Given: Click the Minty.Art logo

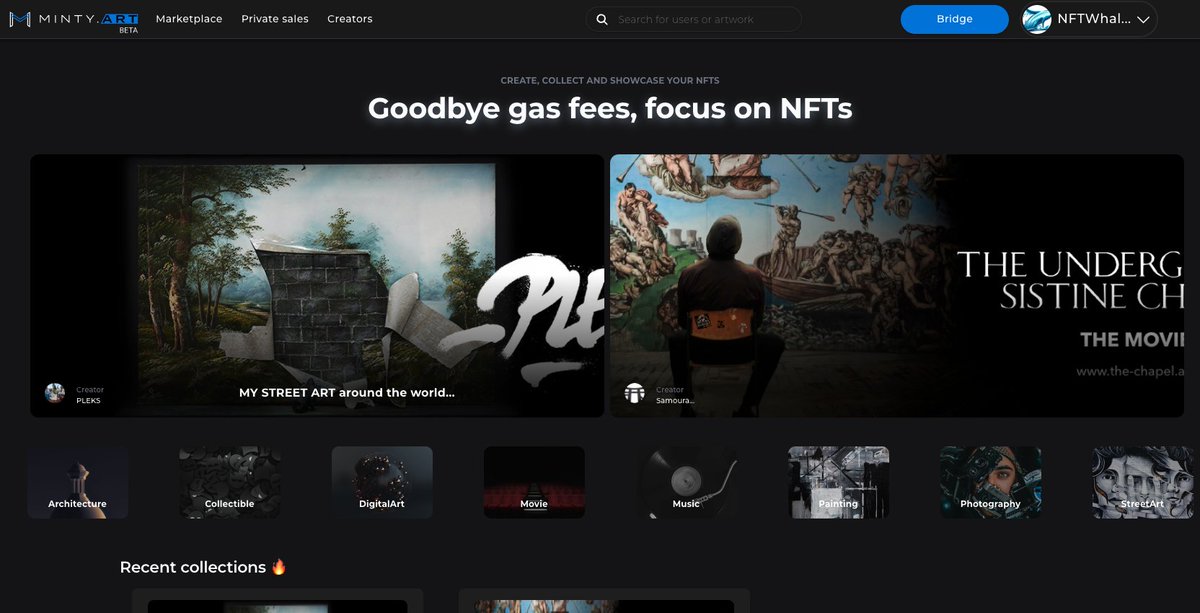Looking at the screenshot, I should click(x=75, y=19).
